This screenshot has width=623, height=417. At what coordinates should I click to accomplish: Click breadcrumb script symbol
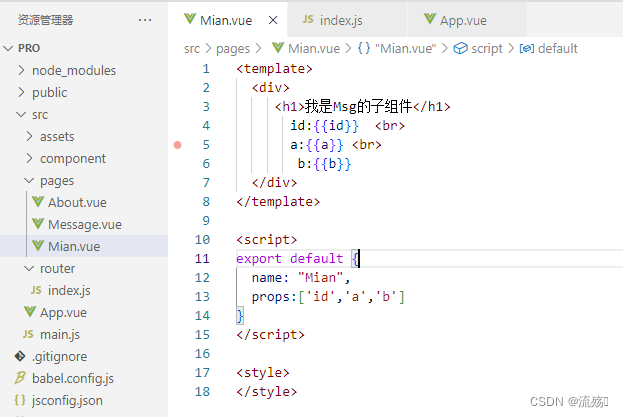(x=487, y=49)
